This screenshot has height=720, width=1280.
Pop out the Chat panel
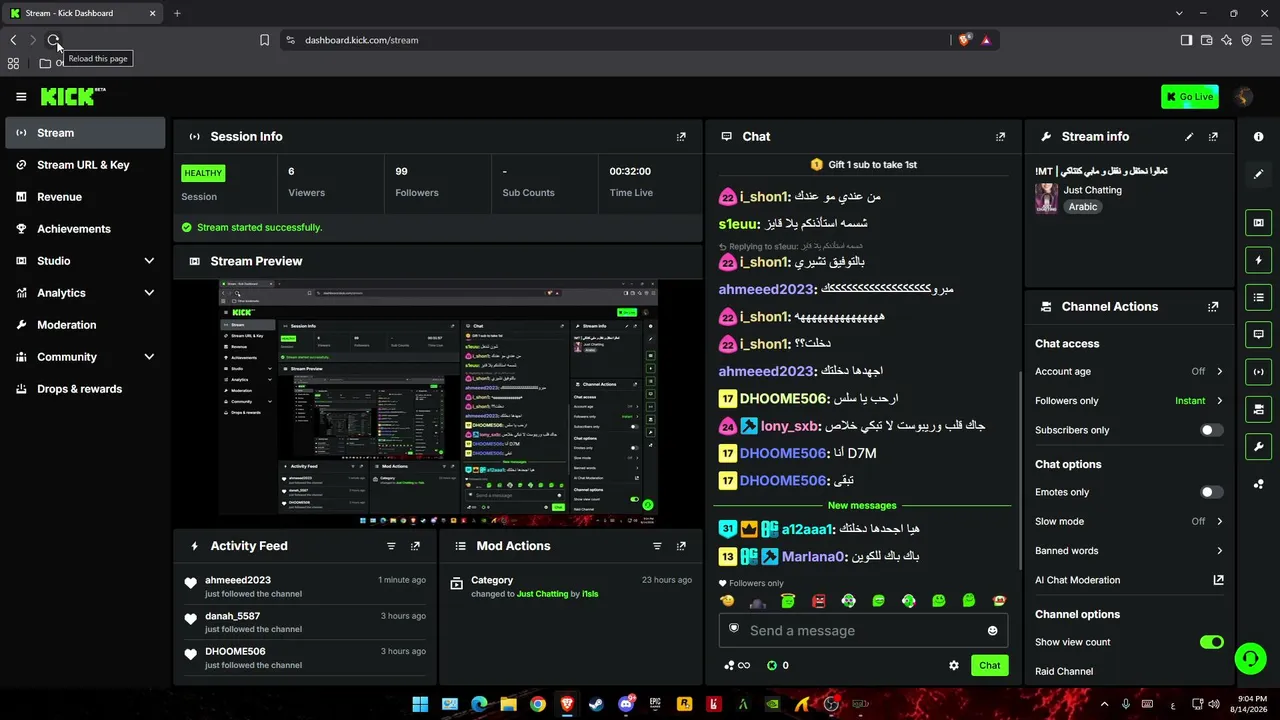tap(1000, 137)
